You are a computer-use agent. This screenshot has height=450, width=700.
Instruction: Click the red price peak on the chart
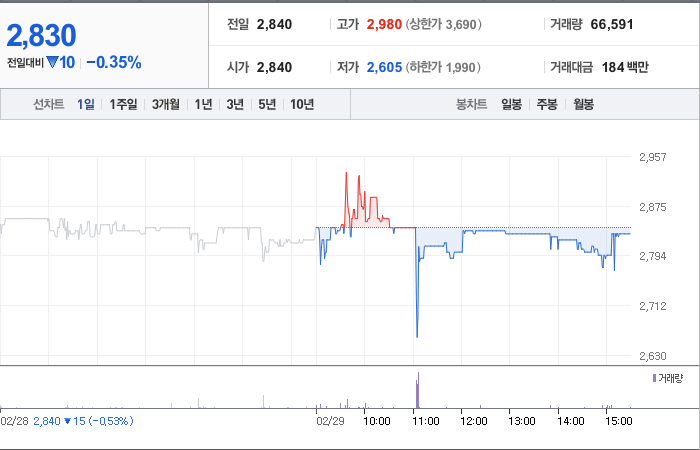(x=346, y=173)
